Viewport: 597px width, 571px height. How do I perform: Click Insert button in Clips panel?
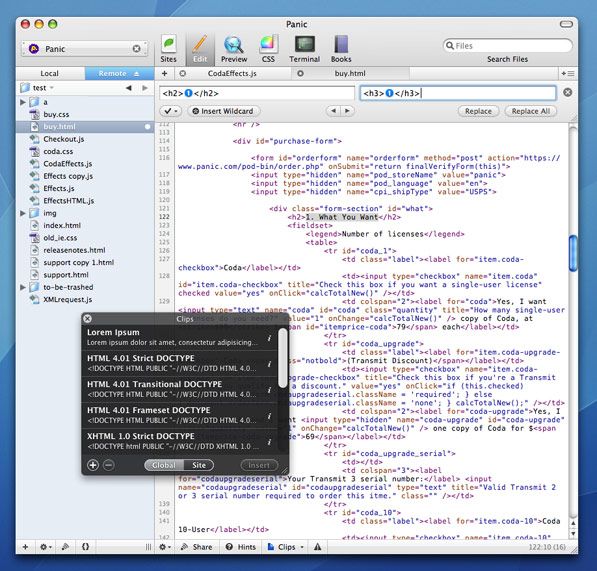(x=259, y=465)
